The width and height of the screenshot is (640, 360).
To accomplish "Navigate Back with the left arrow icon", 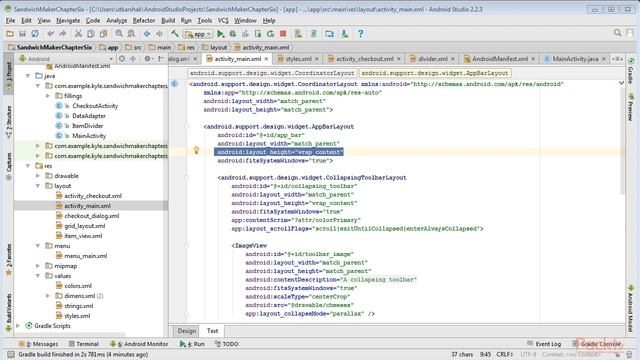I will click(x=147, y=34).
